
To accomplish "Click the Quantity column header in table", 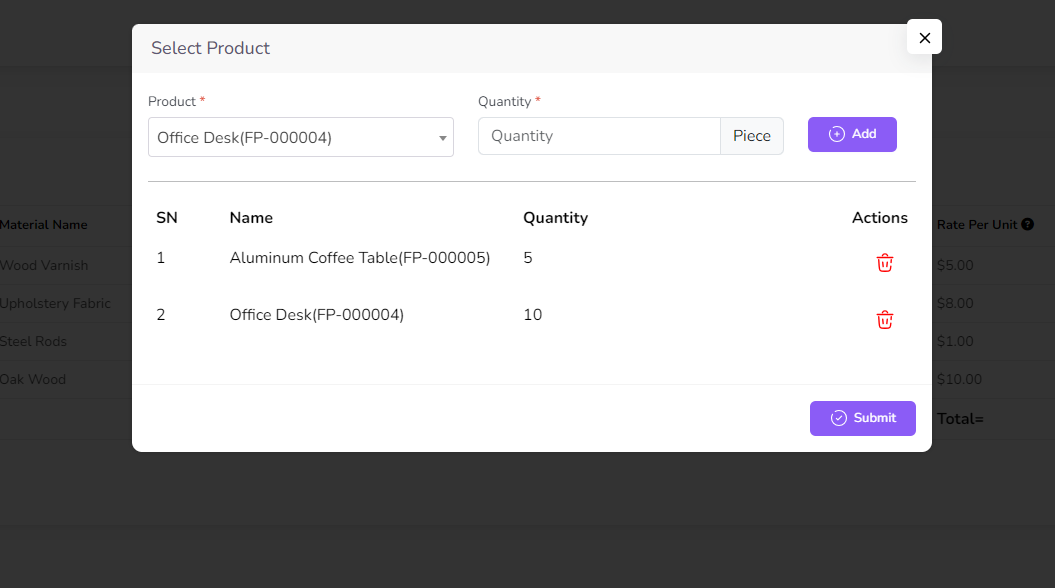I will (555, 218).
